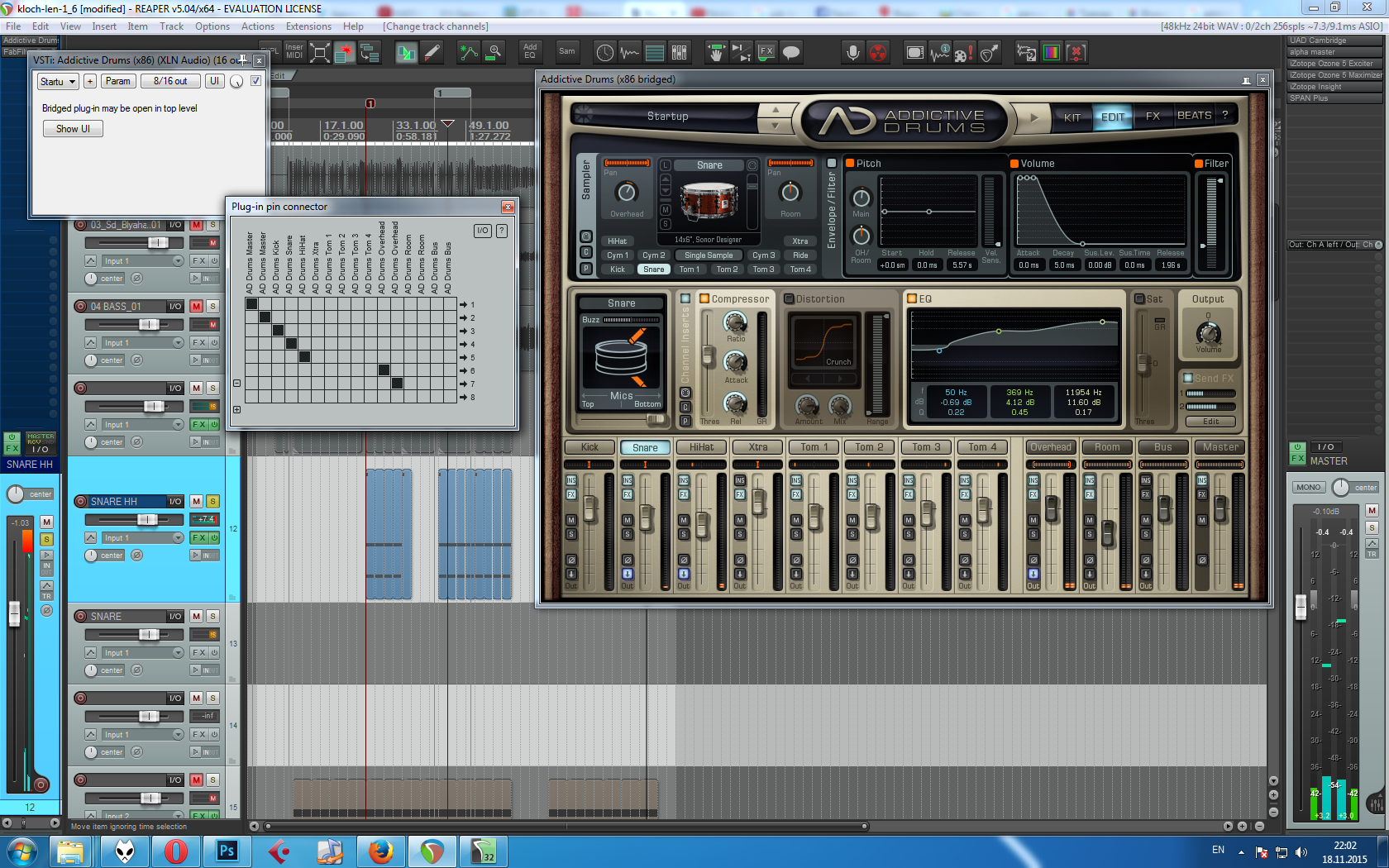Click the mixer faders toolbar icon
The width and height of the screenshot is (1389, 868).
point(679,53)
